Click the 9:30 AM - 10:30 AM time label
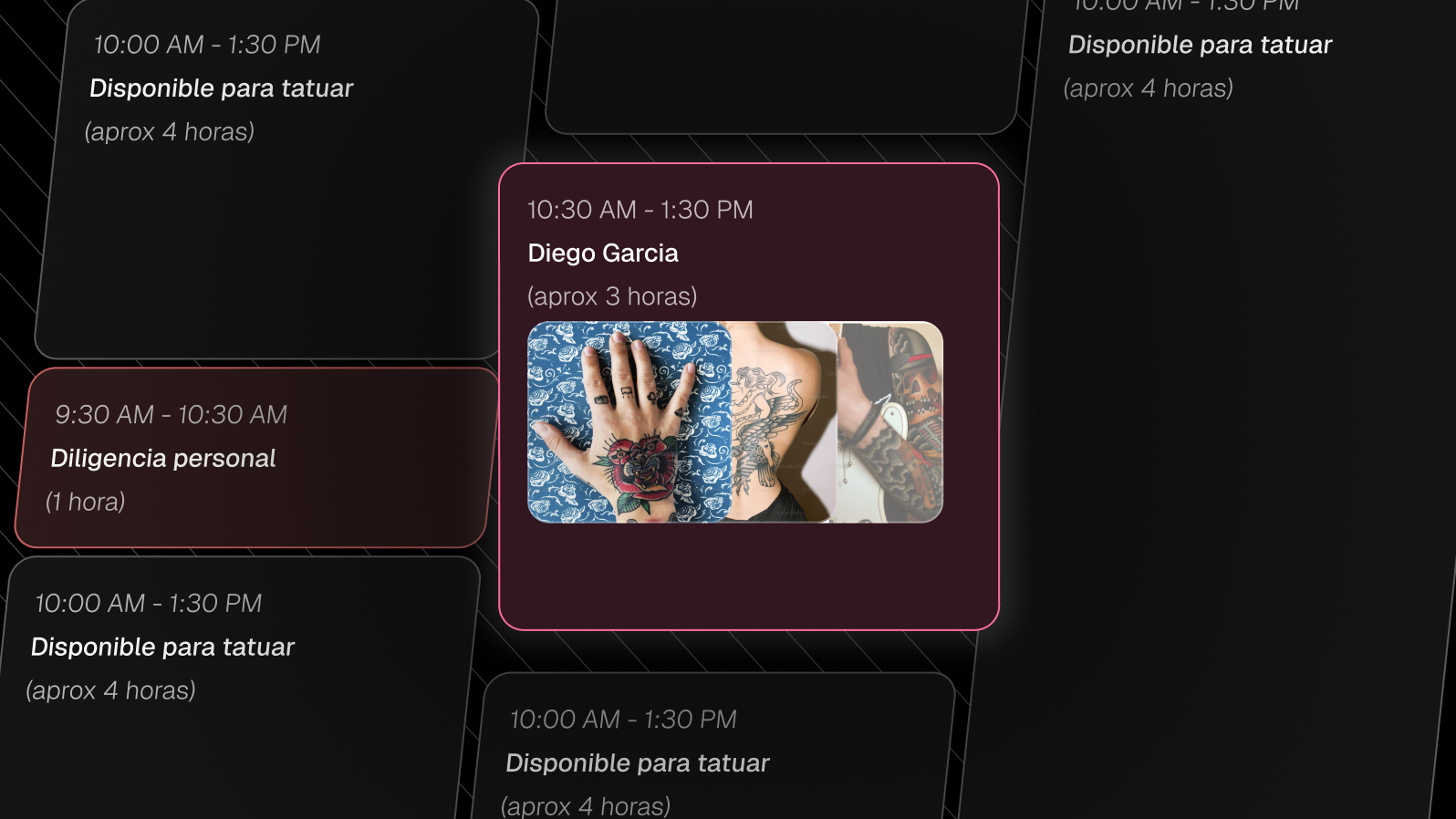Screen dimensions: 1456x819 click(x=171, y=415)
